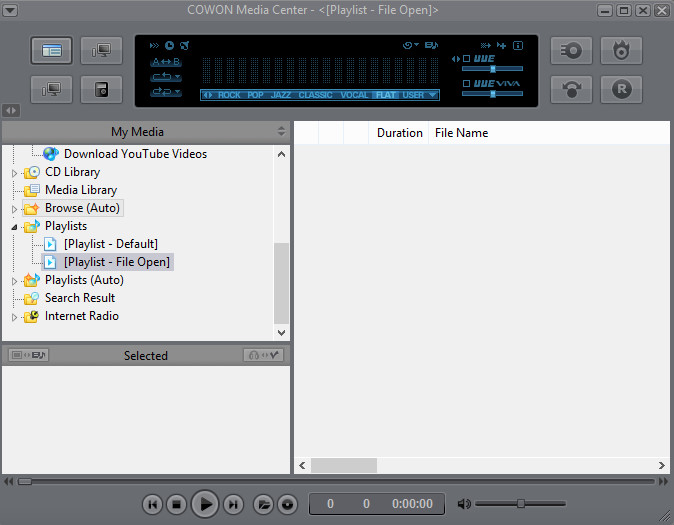The height and width of the screenshot is (525, 674).
Task: Select the USER equalizer preset
Action: [x=413, y=95]
